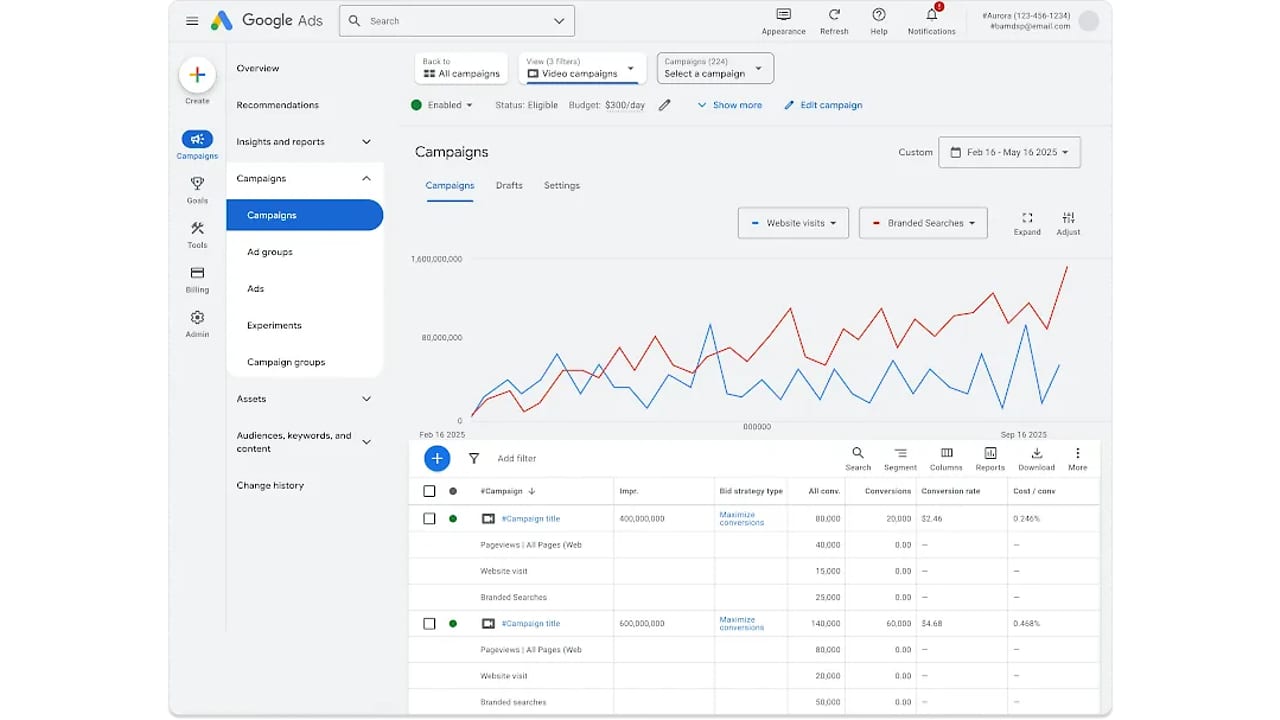
Task: Toggle the select-all checkbox in table header
Action: [x=429, y=491]
